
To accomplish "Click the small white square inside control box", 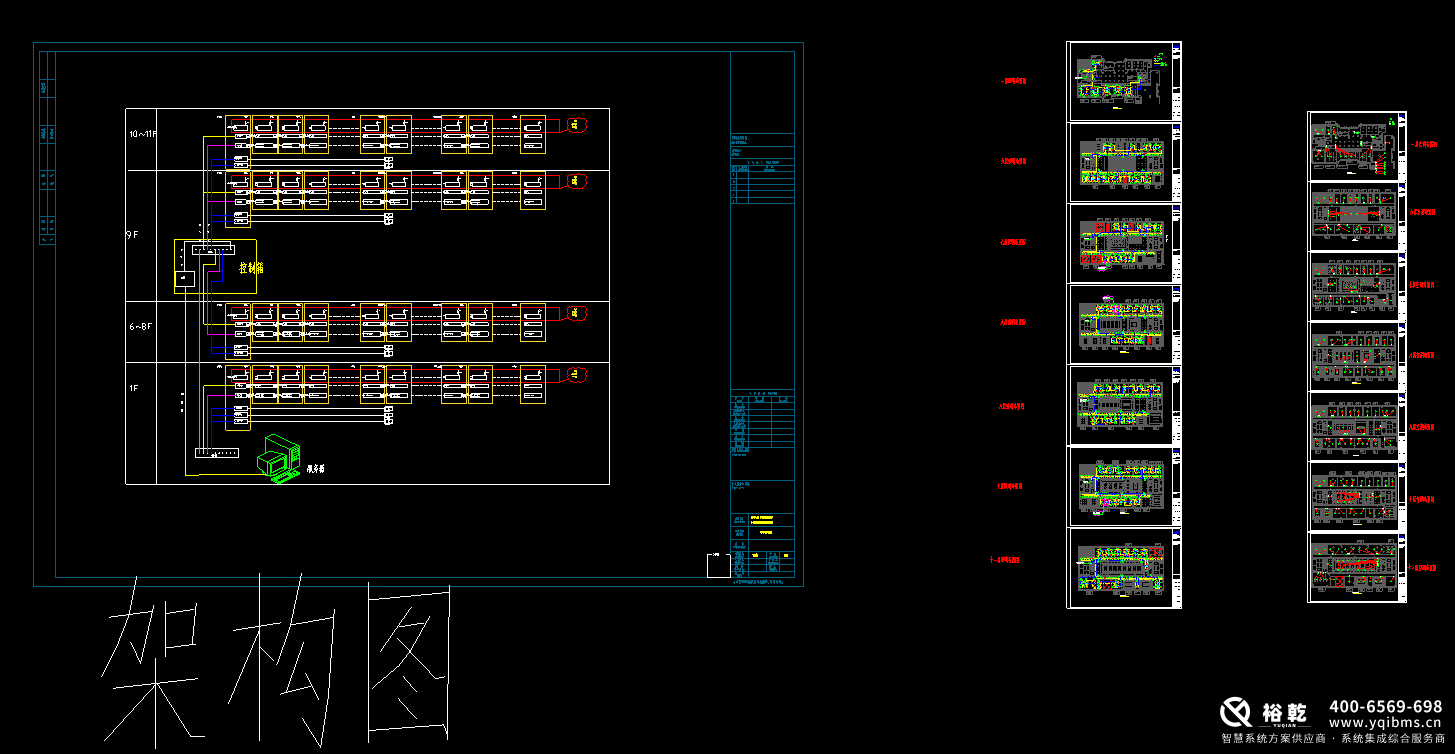I will pos(184,278).
